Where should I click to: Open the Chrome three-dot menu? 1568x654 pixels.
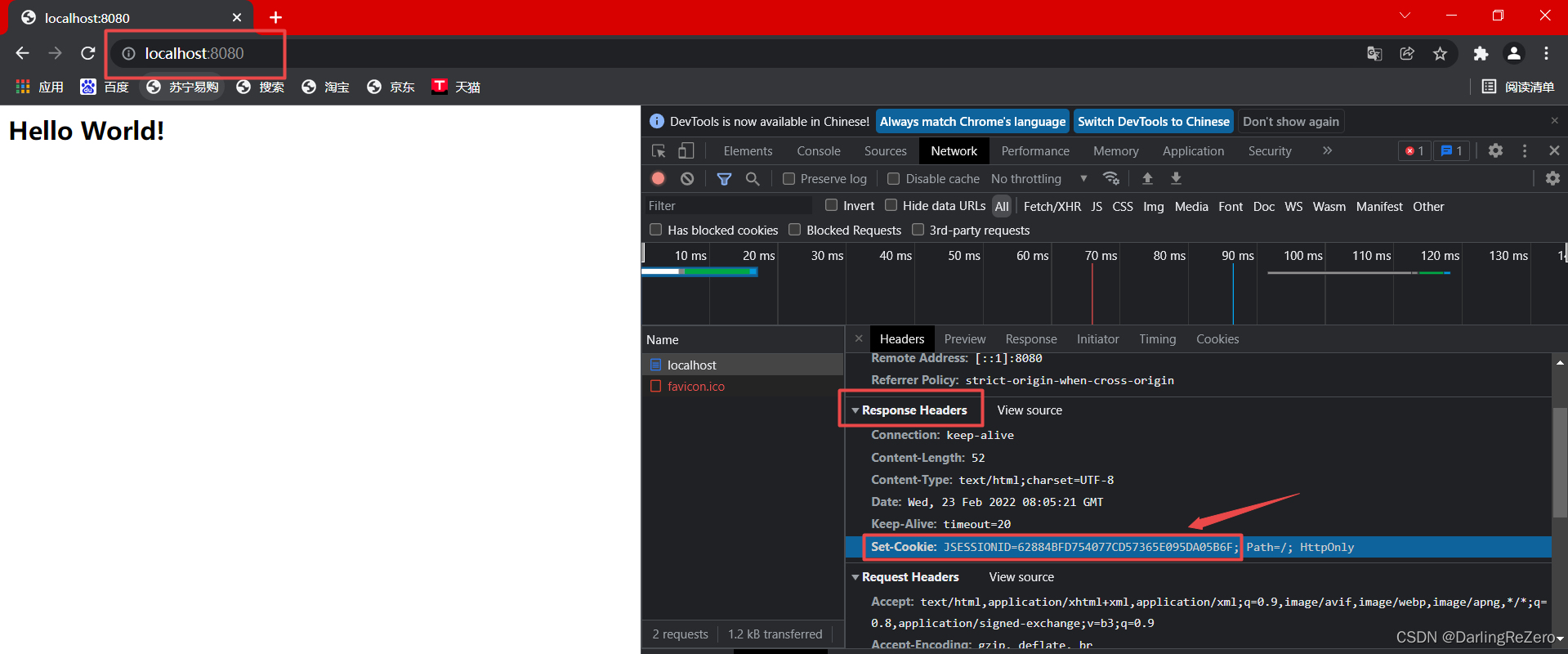point(1546,53)
